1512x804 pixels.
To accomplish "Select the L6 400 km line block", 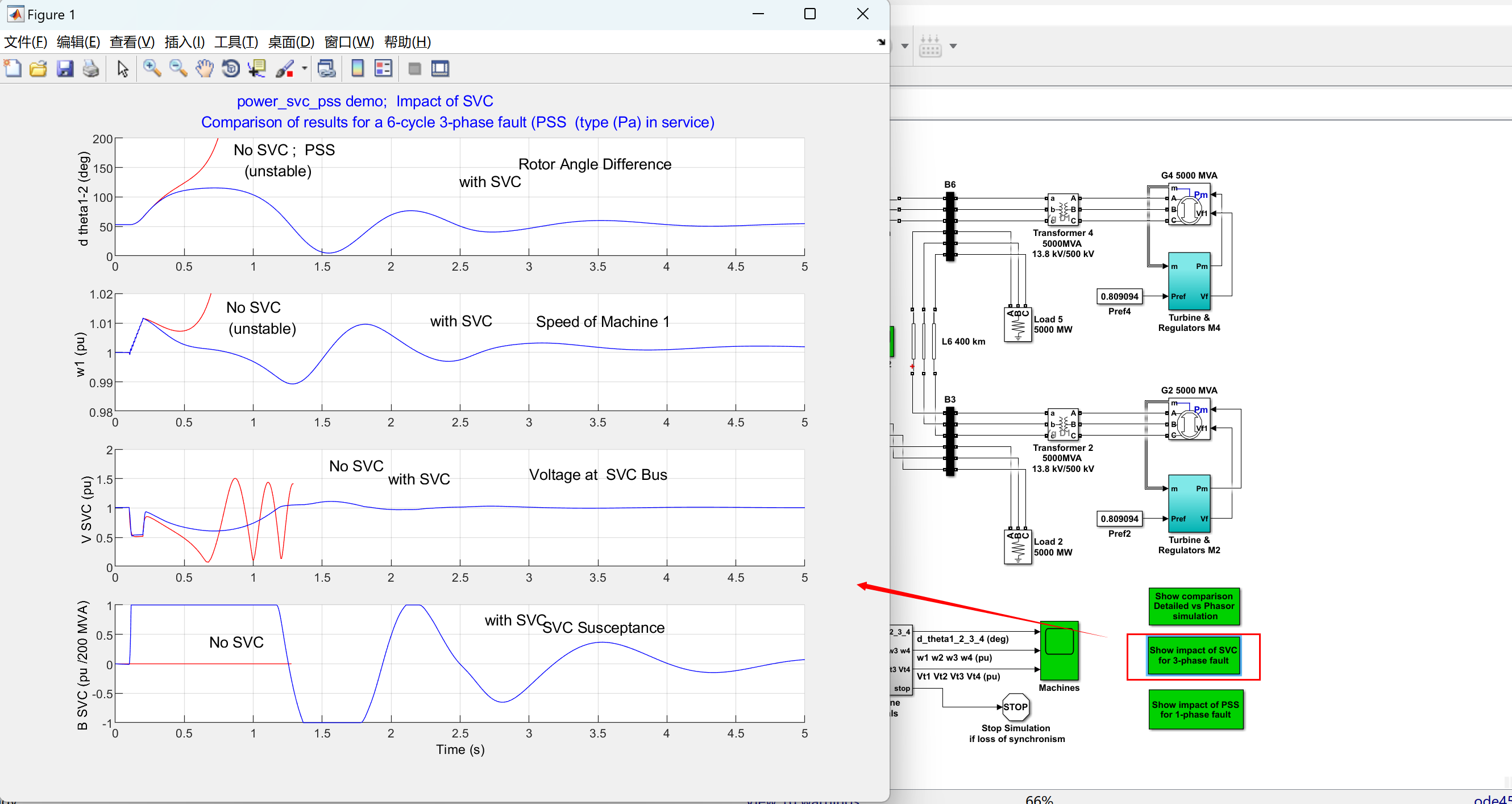I will tap(923, 341).
